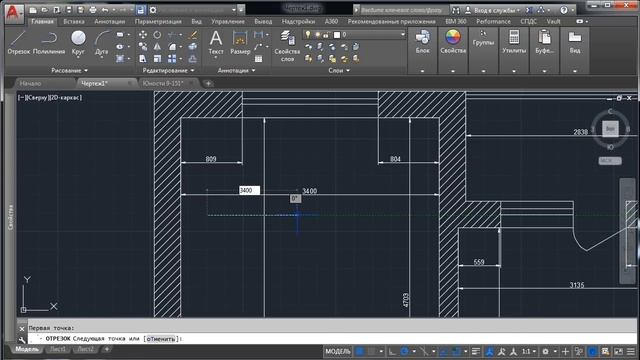Open Свойства слоя layer properties
640x360 pixels.
click(287, 46)
